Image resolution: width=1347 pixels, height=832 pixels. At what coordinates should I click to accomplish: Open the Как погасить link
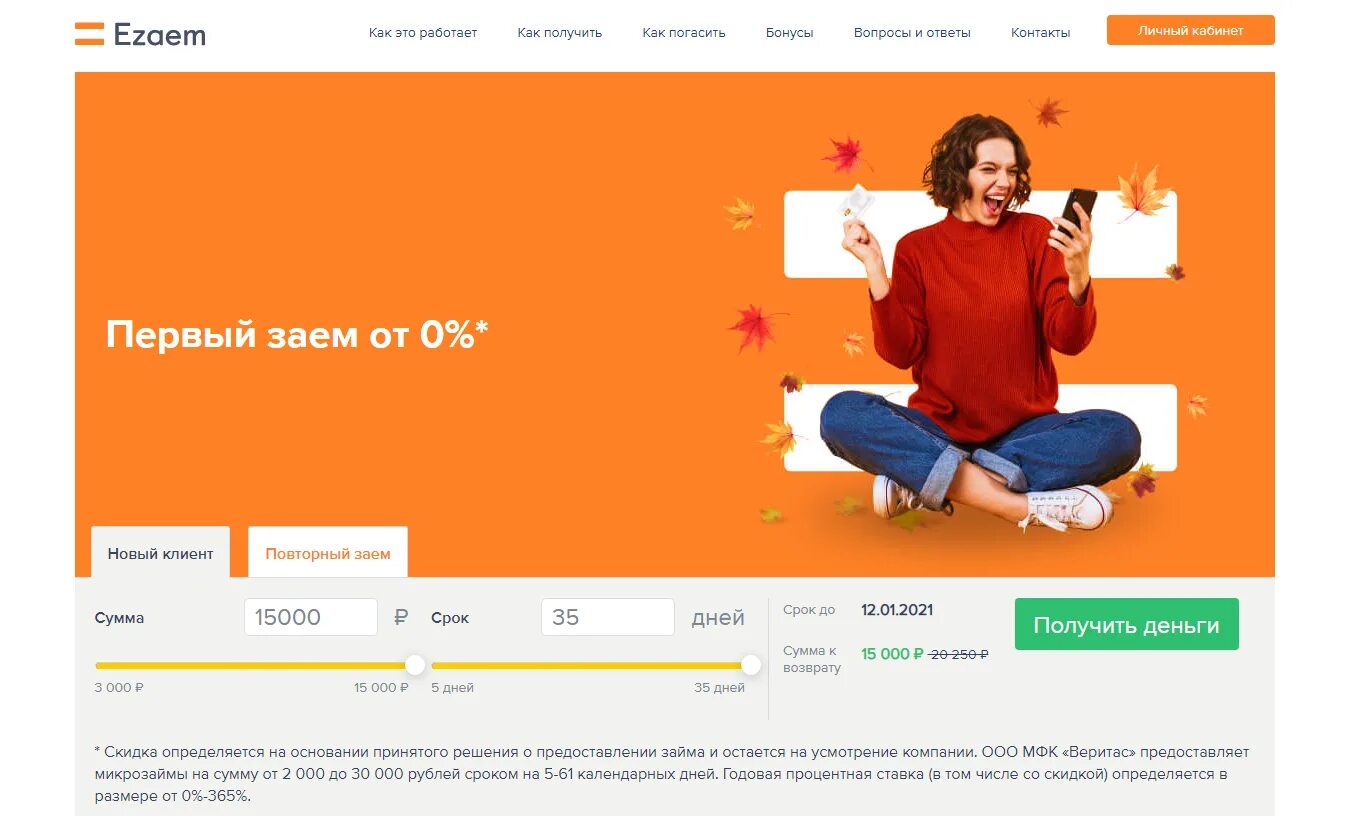(684, 33)
